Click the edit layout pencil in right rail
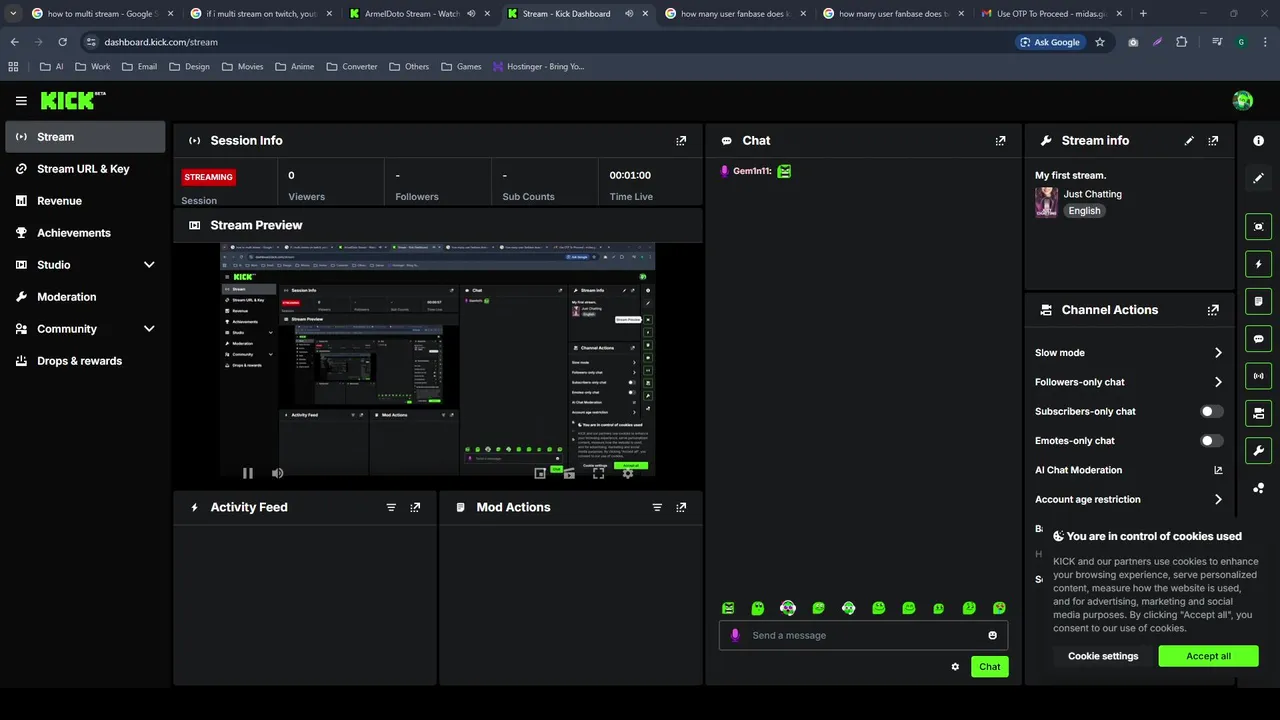The width and height of the screenshot is (1280, 720). tap(1259, 178)
